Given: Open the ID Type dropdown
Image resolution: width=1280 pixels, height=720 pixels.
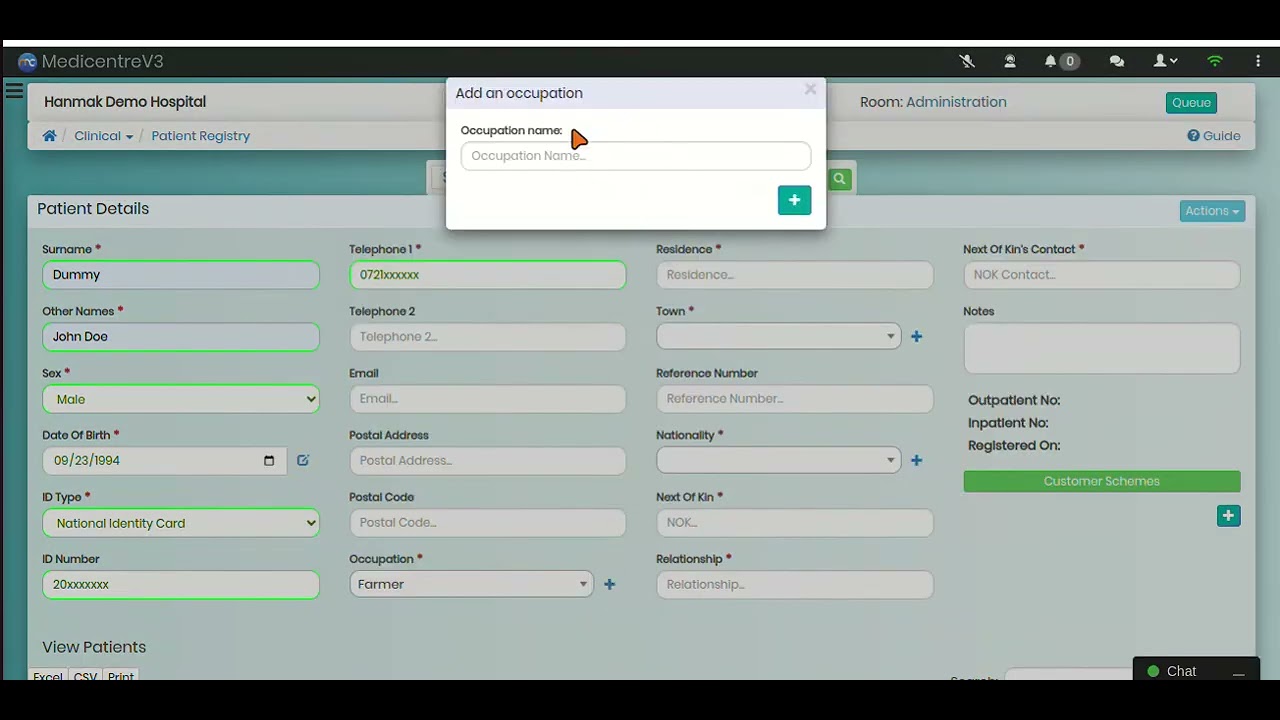Looking at the screenshot, I should pos(181,523).
